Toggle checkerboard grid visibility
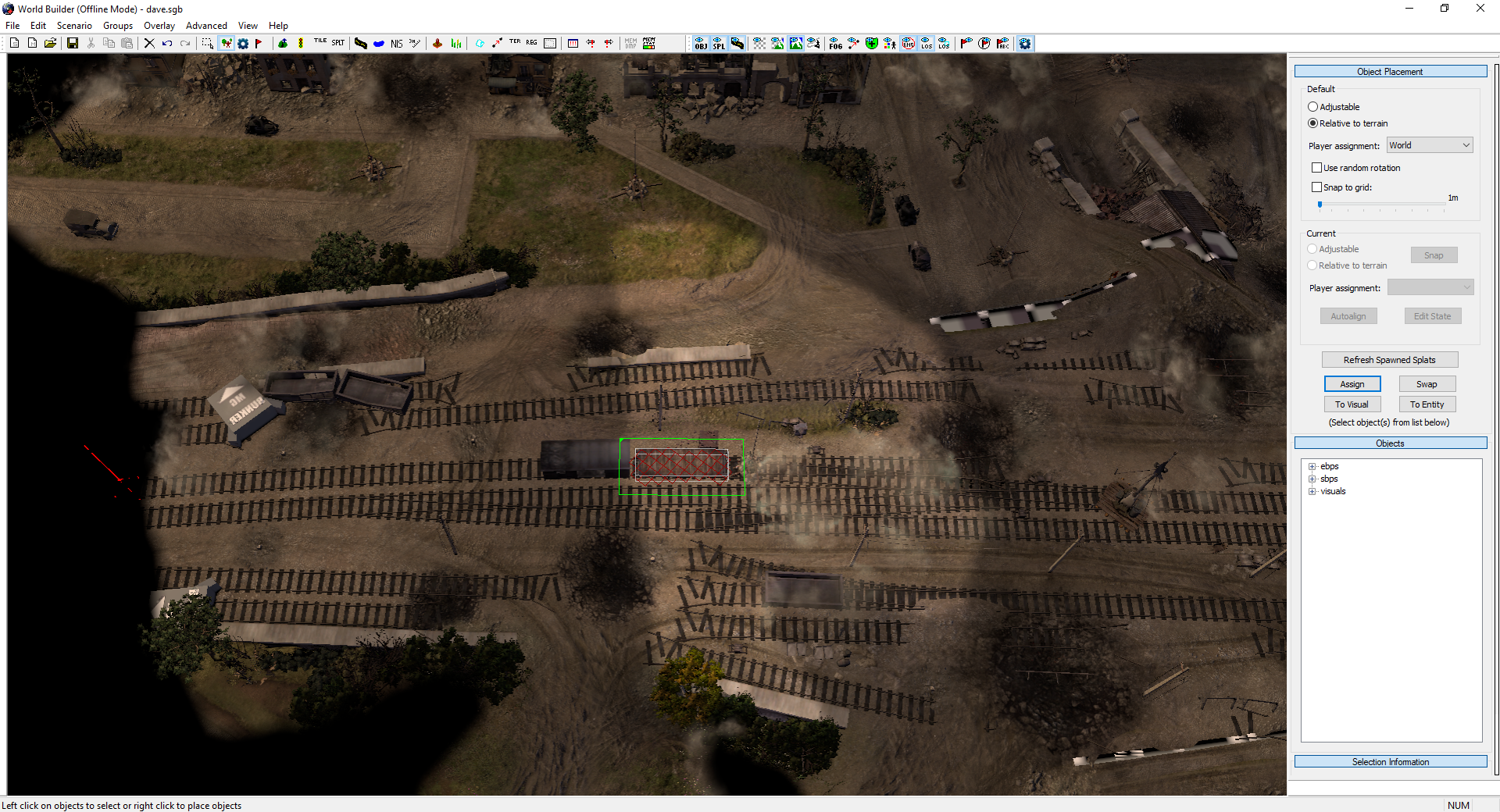 [759, 43]
